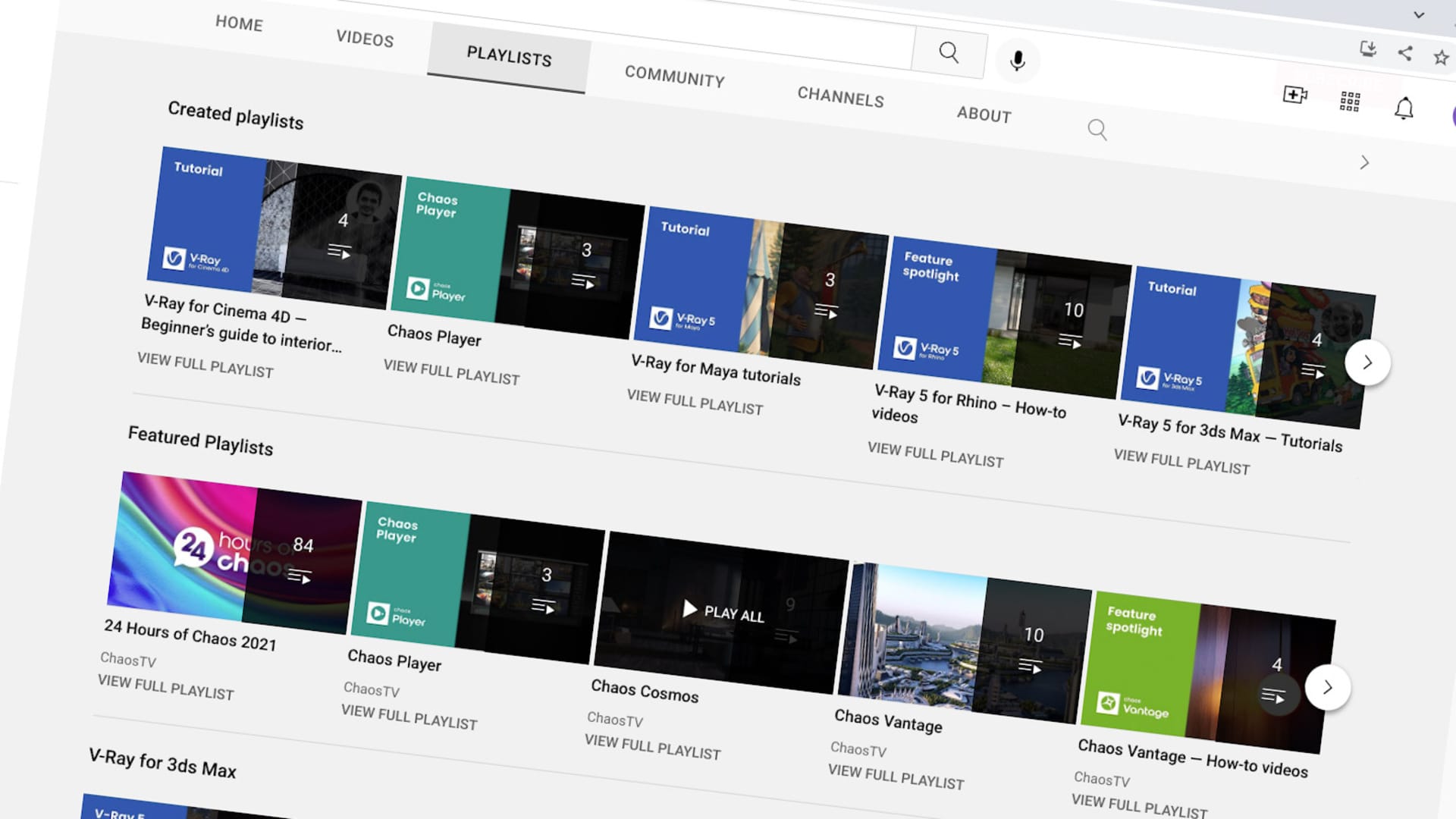The height and width of the screenshot is (819, 1456).
Task: Bookmark page with the star icon
Action: 1441,58
